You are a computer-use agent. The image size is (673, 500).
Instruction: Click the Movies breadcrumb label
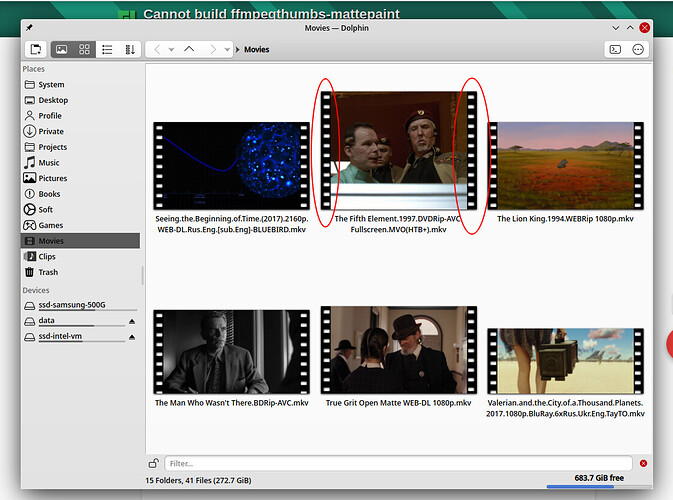click(x=257, y=50)
